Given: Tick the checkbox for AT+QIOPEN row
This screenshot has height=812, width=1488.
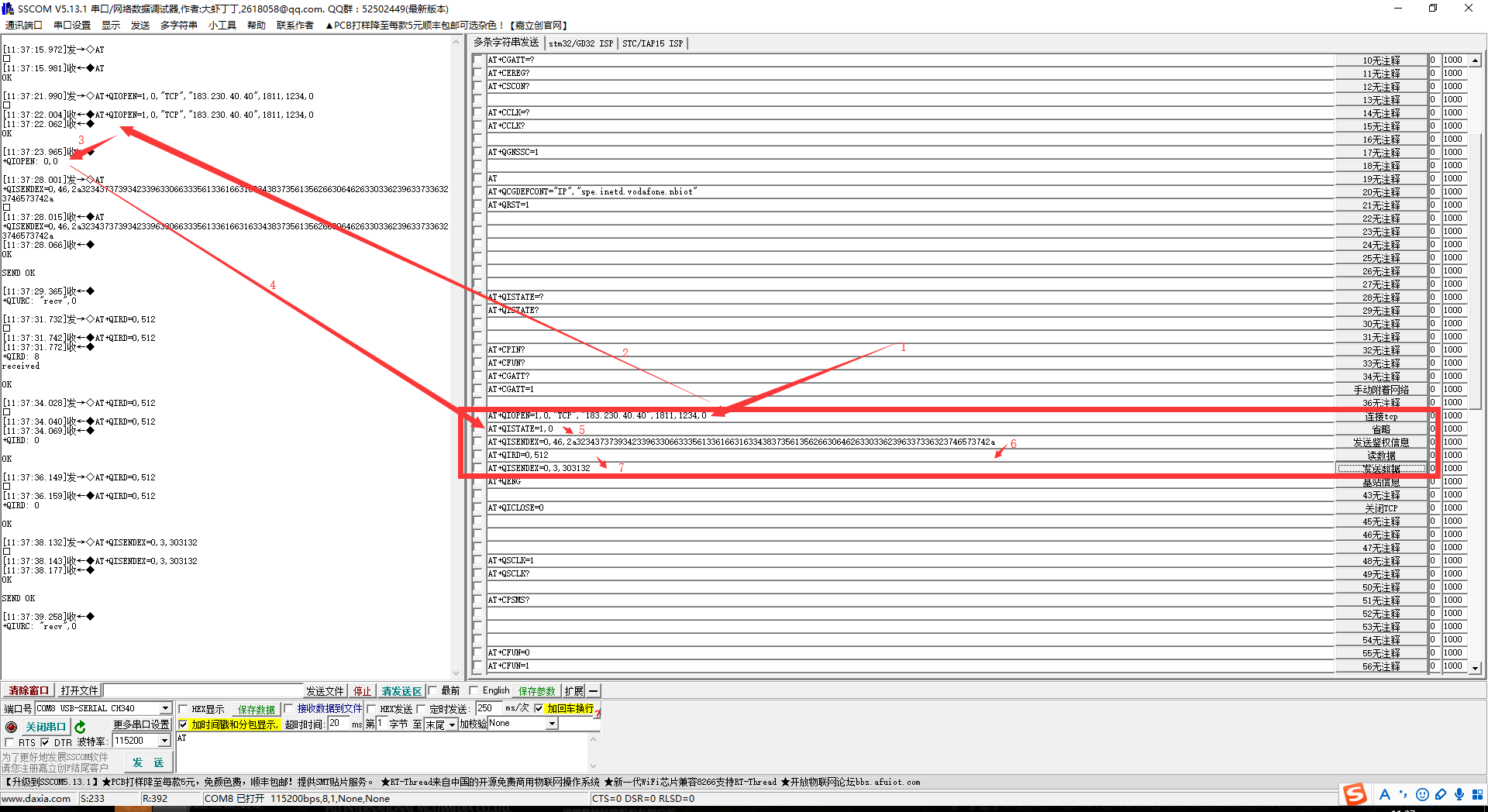Looking at the screenshot, I should pos(477,416).
